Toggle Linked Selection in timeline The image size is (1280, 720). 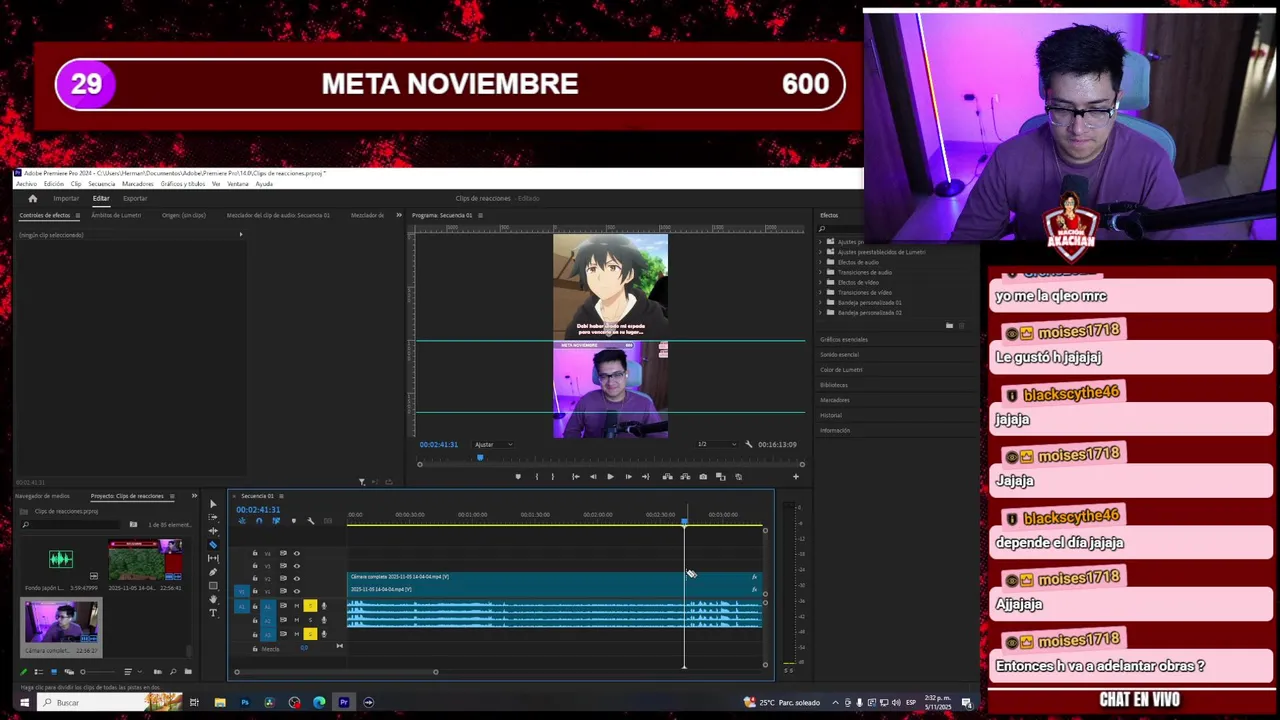(x=276, y=521)
